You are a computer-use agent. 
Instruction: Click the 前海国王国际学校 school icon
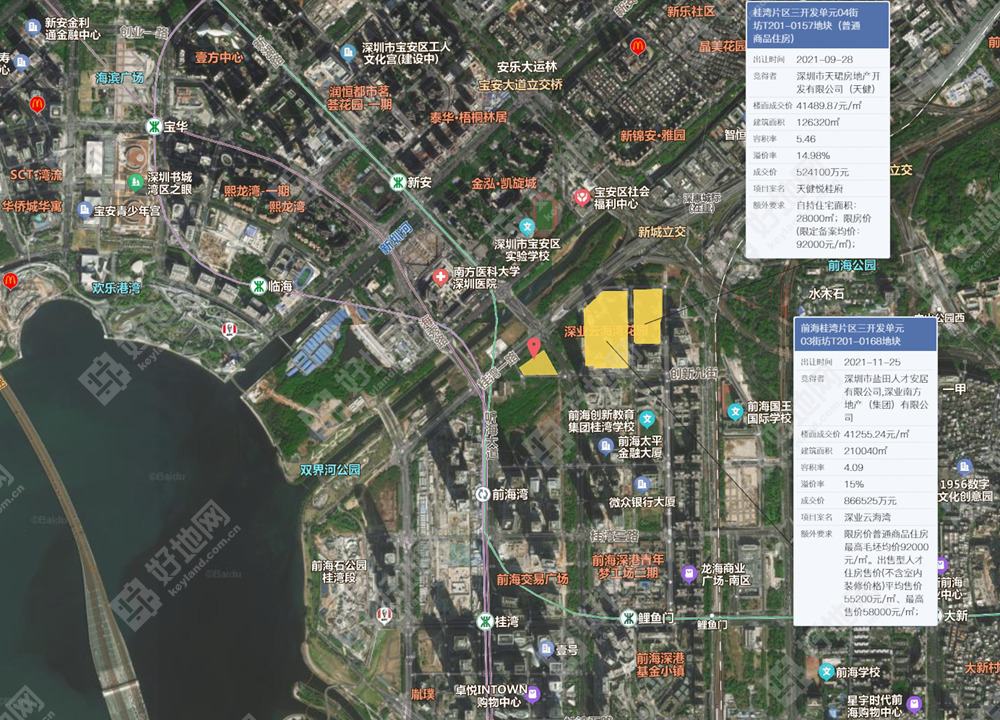(x=735, y=411)
